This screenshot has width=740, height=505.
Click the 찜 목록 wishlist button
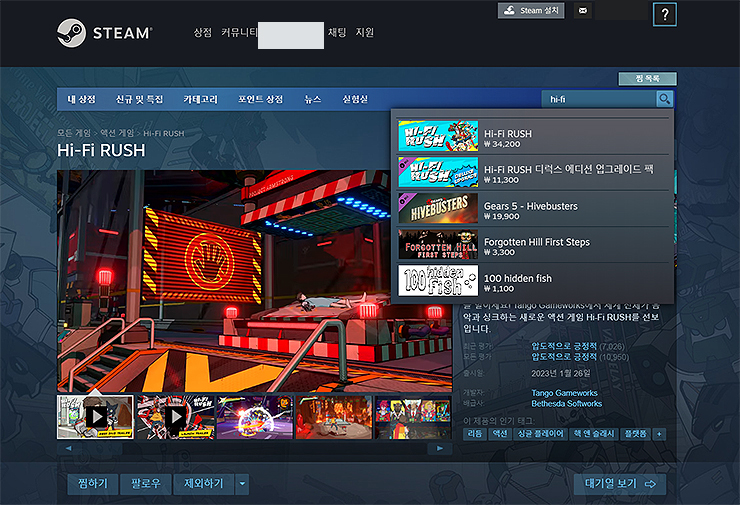click(648, 78)
